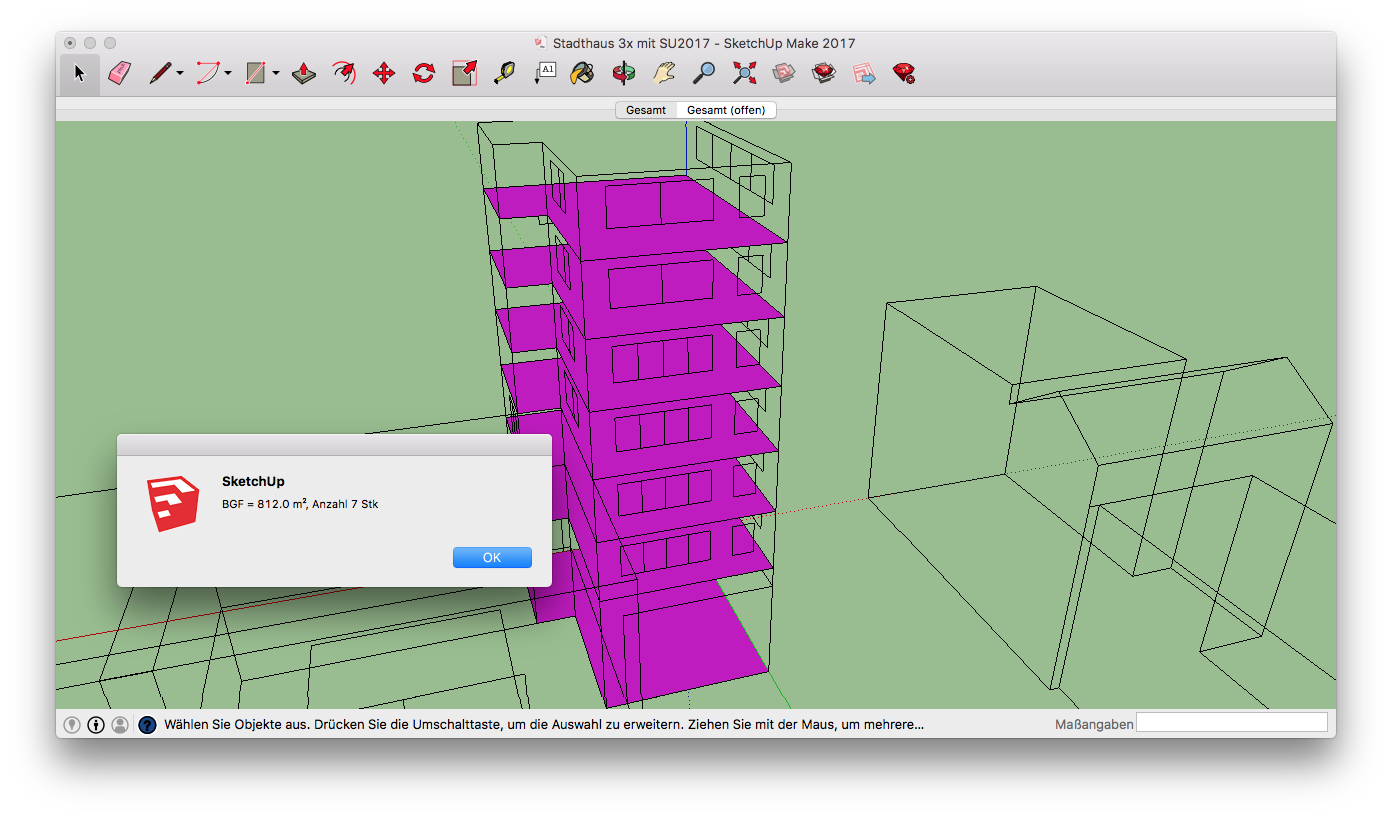The width and height of the screenshot is (1392, 818).
Task: Select the Rotate tool
Action: click(424, 73)
